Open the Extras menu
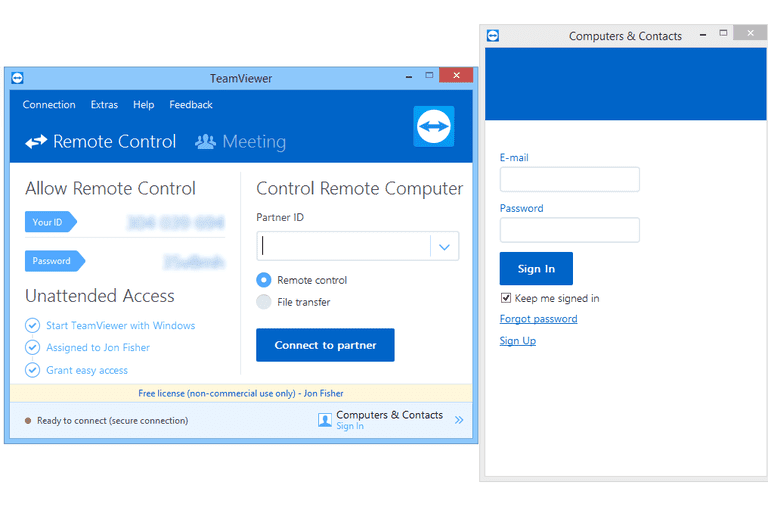Viewport: 768px width, 513px height. pyautogui.click(x=104, y=105)
